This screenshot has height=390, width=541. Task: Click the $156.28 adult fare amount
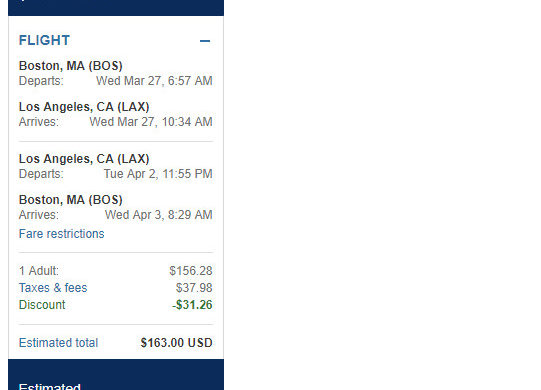[191, 271]
